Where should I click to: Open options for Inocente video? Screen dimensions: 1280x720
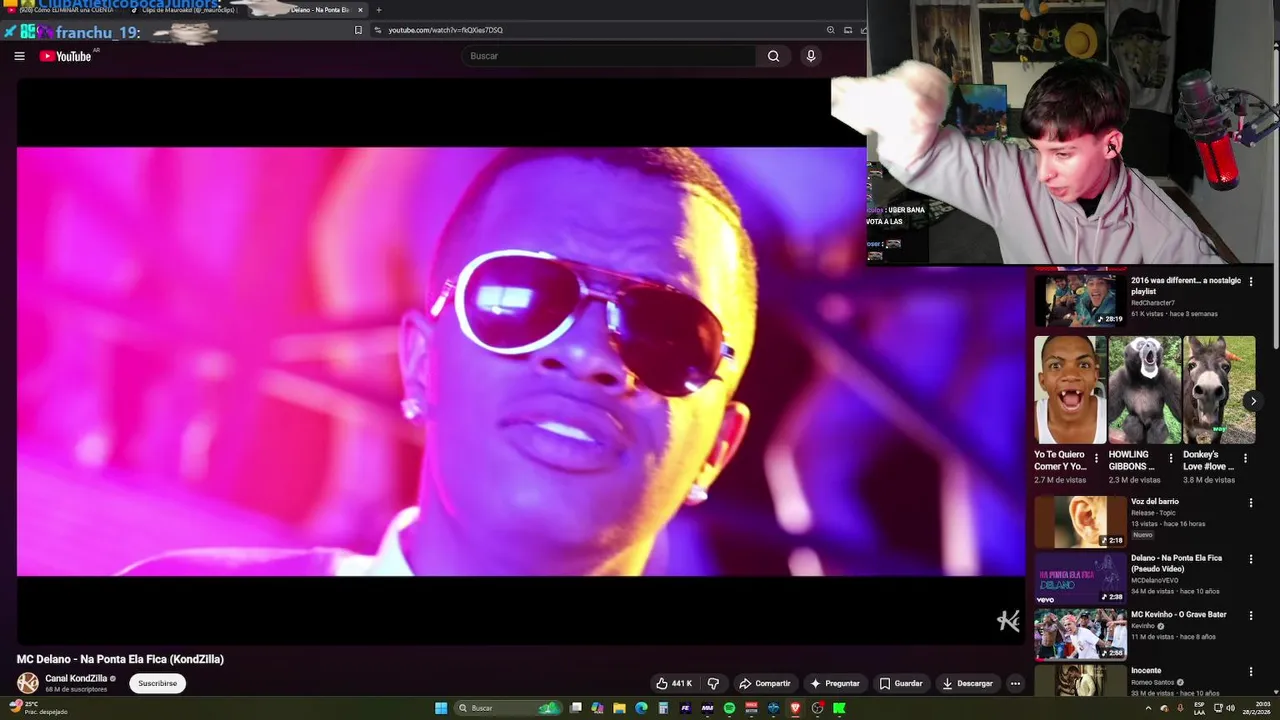point(1250,672)
